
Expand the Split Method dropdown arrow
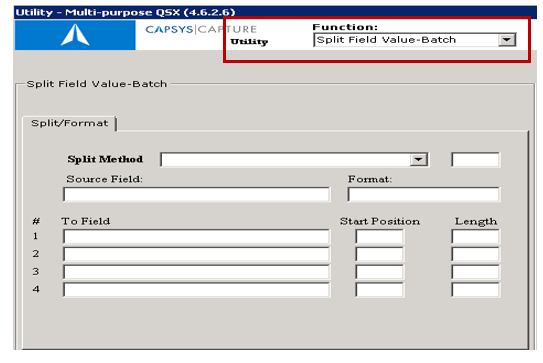(418, 160)
